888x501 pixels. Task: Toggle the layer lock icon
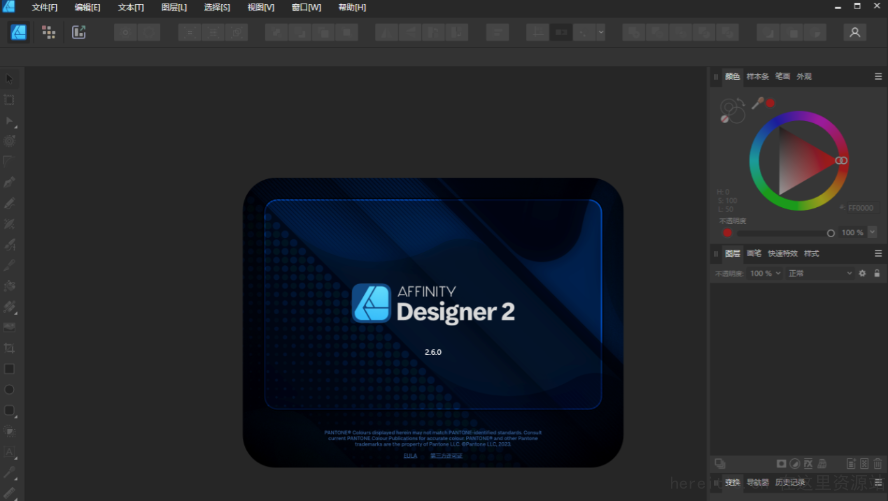(877, 273)
